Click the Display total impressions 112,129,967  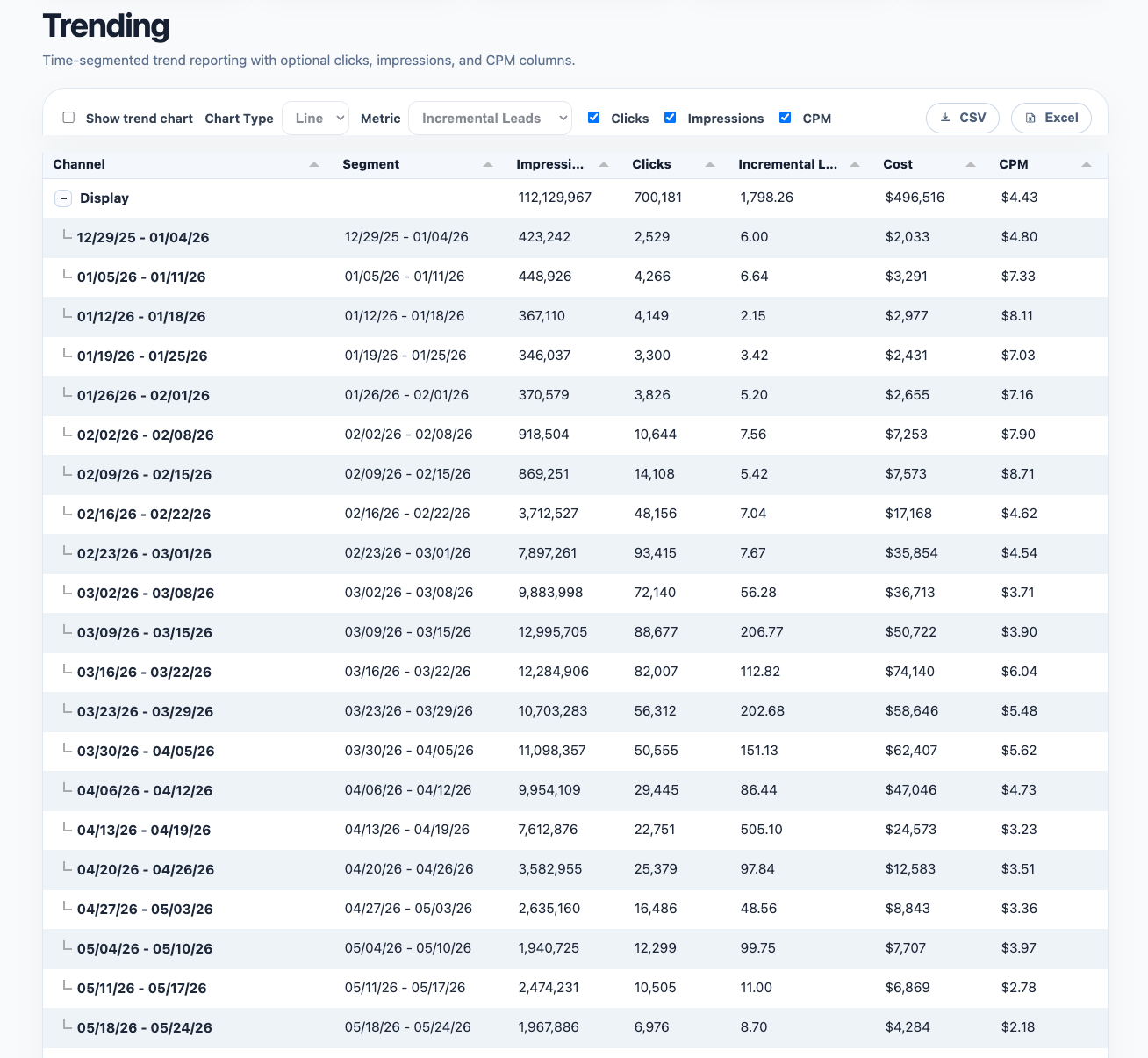pyautogui.click(x=555, y=198)
